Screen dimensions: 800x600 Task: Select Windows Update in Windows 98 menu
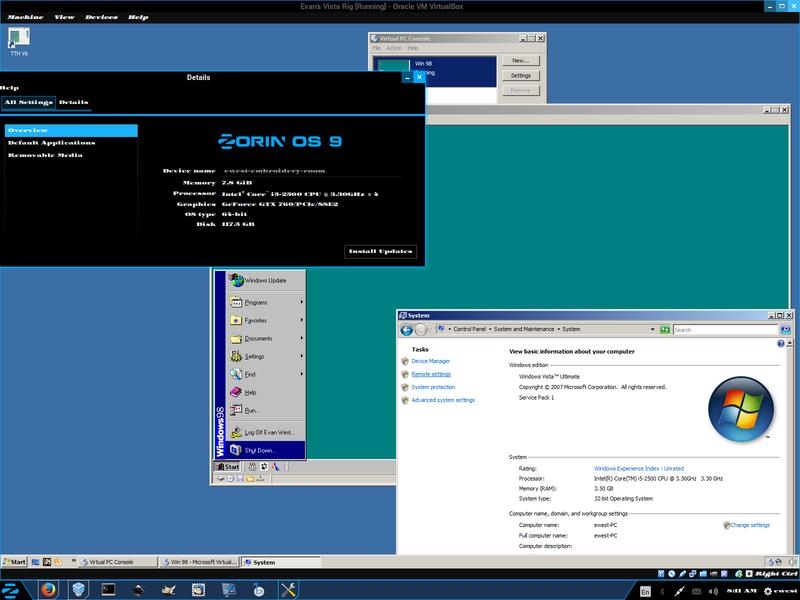(x=266, y=281)
